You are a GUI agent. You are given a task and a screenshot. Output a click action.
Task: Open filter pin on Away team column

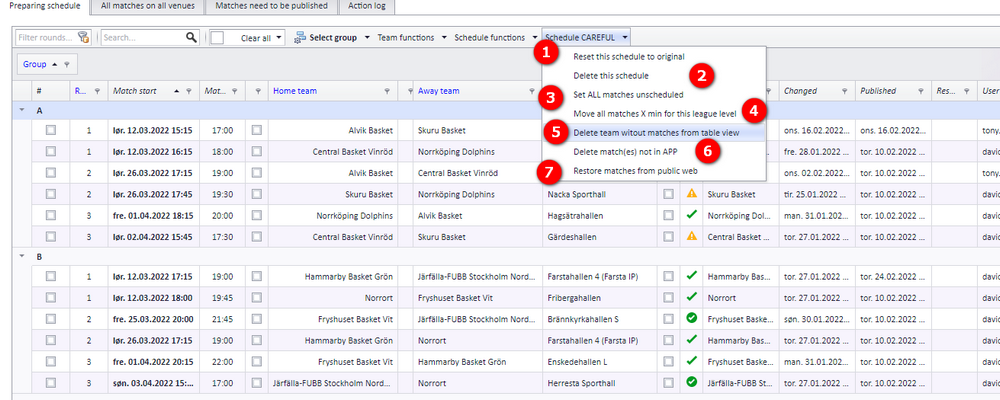click(531, 91)
